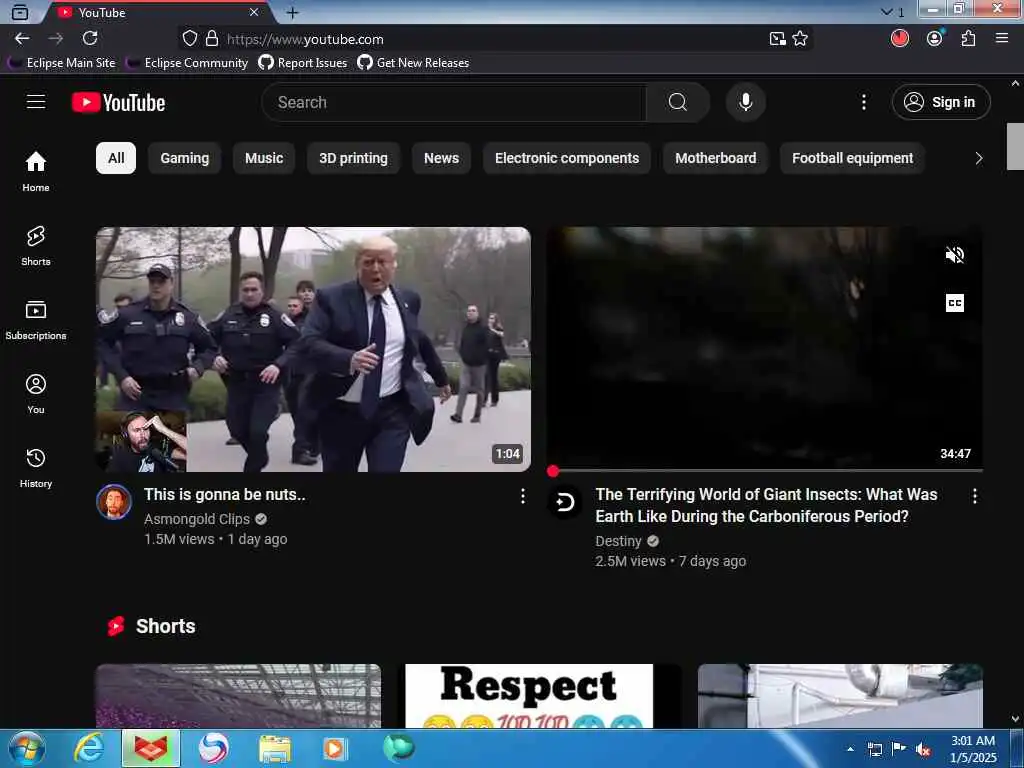1024x768 pixels.
Task: Open a new browser tab
Action: click(x=293, y=12)
